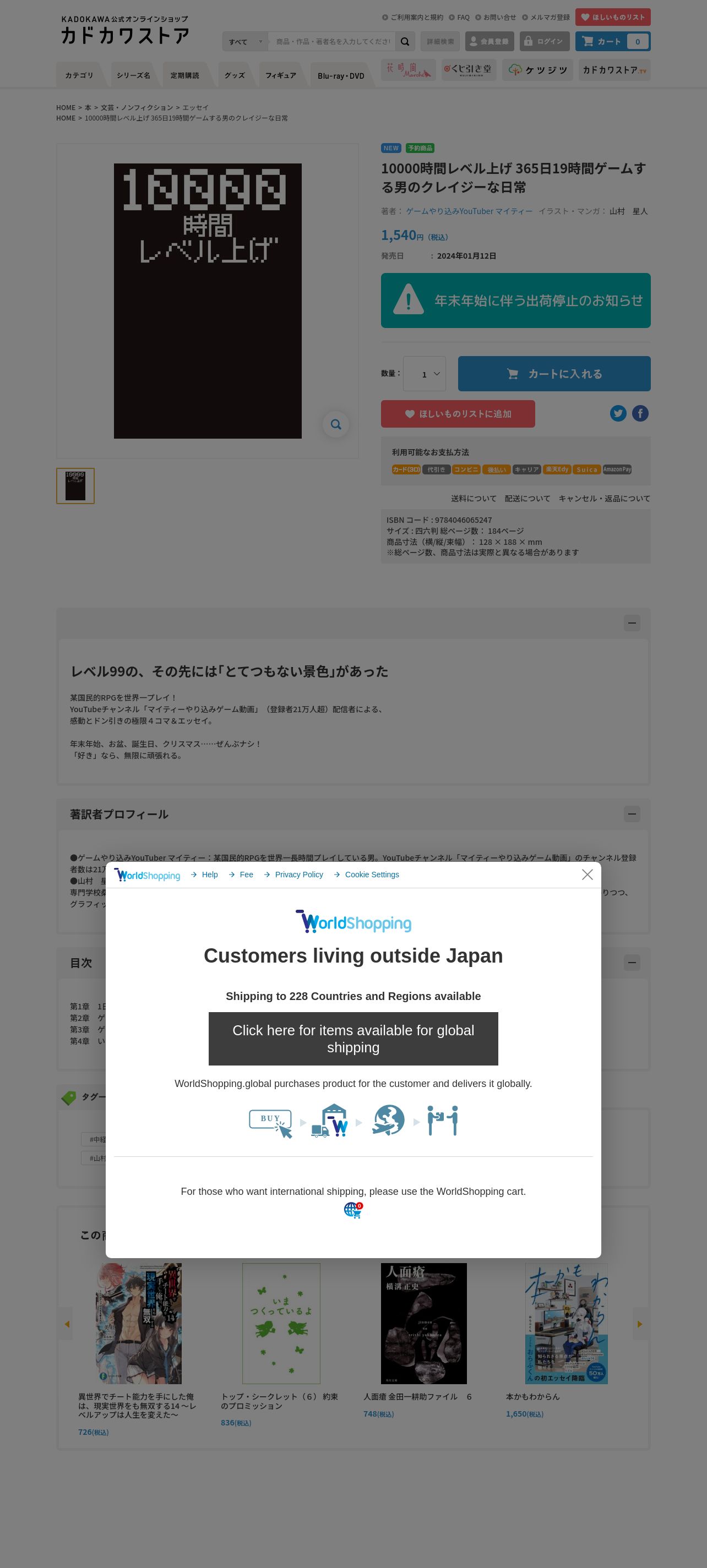Open the Privacy Policy link
This screenshot has height=1568, width=707.
(293, 875)
